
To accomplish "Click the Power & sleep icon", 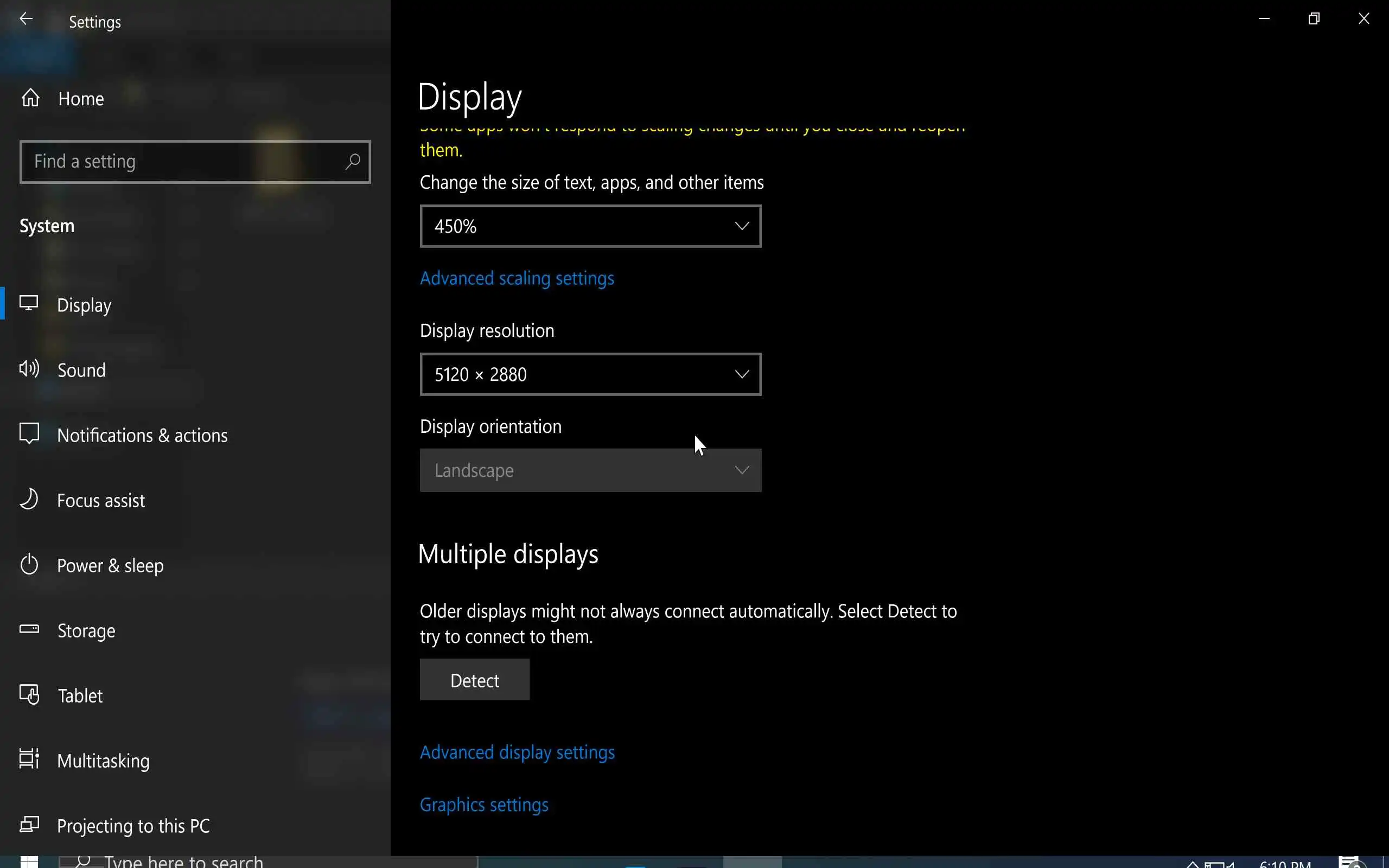I will pos(29,565).
